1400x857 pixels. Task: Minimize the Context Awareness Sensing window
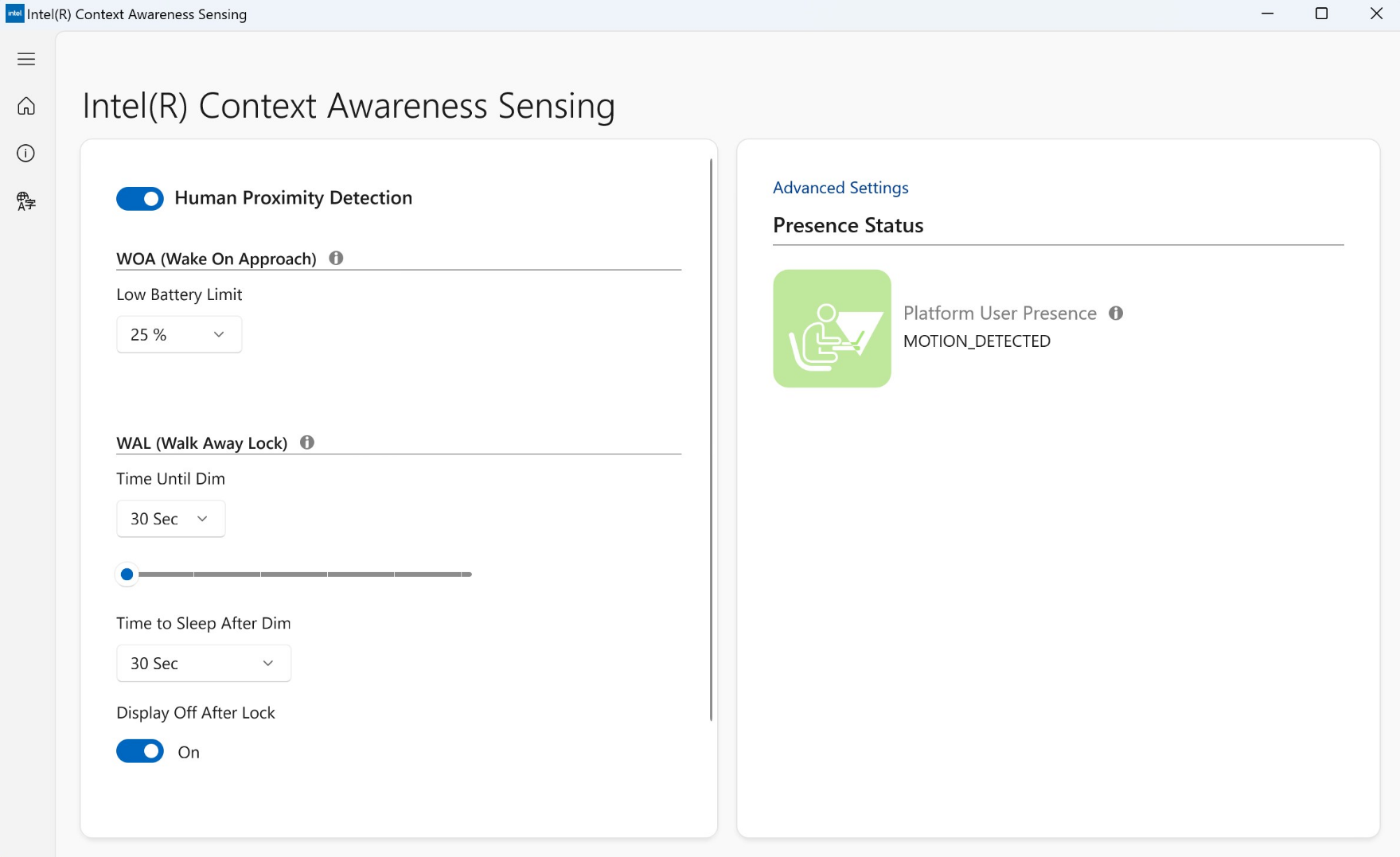click(1268, 14)
